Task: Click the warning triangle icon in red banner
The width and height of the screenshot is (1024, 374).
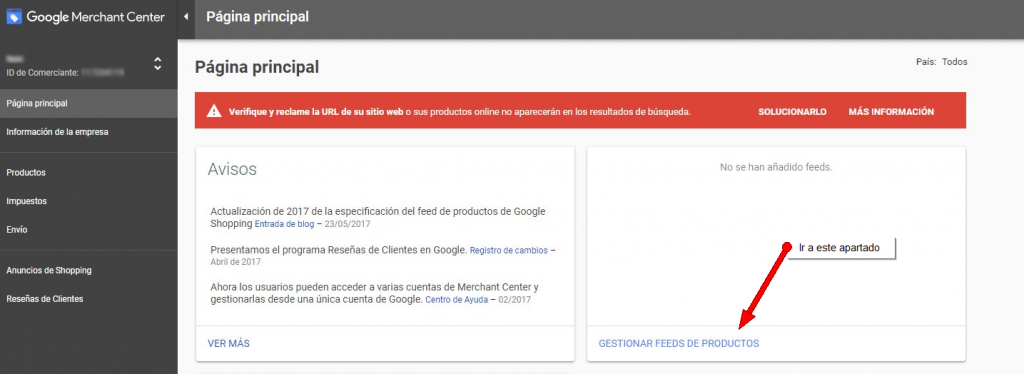Action: coord(214,112)
